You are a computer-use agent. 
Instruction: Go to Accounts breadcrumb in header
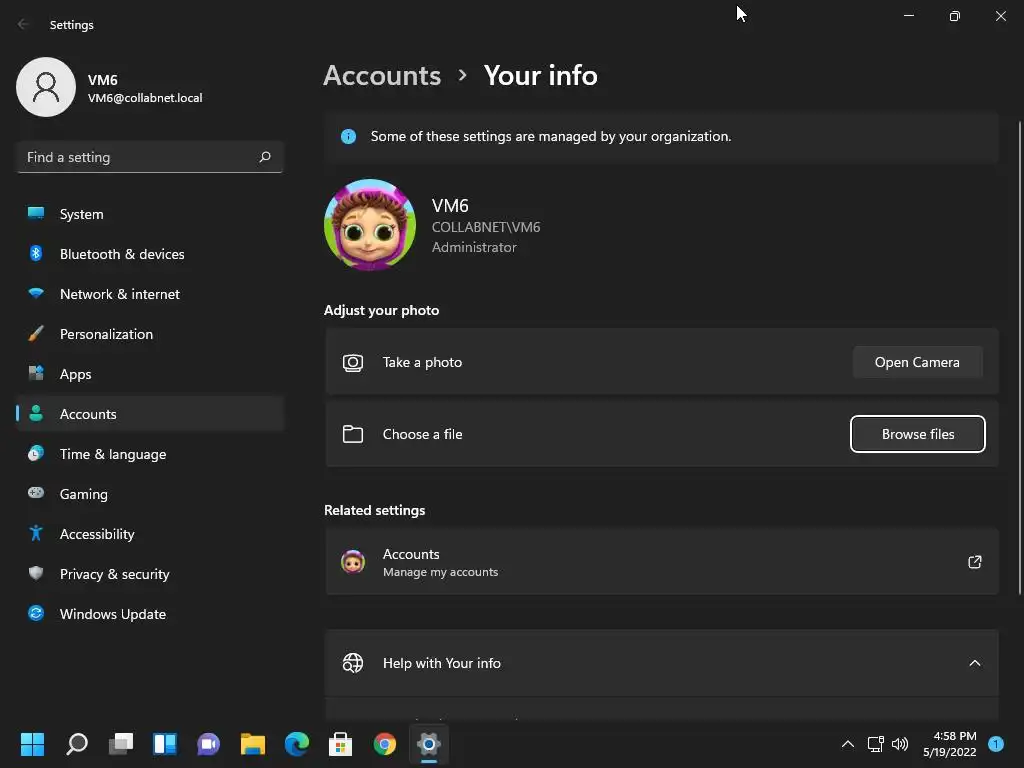[x=382, y=75]
